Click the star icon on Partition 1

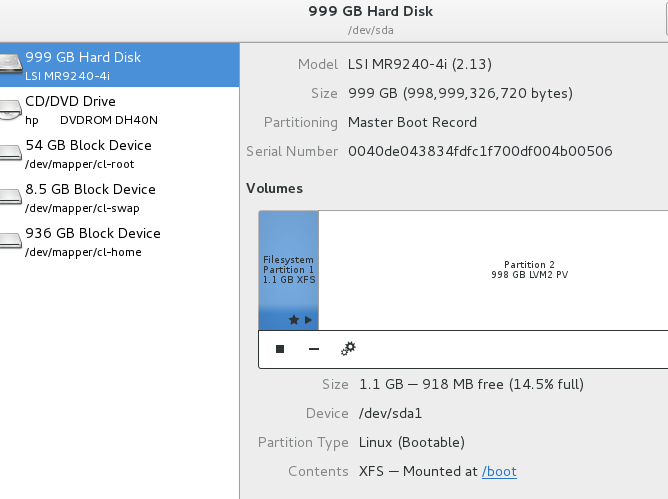tap(294, 320)
